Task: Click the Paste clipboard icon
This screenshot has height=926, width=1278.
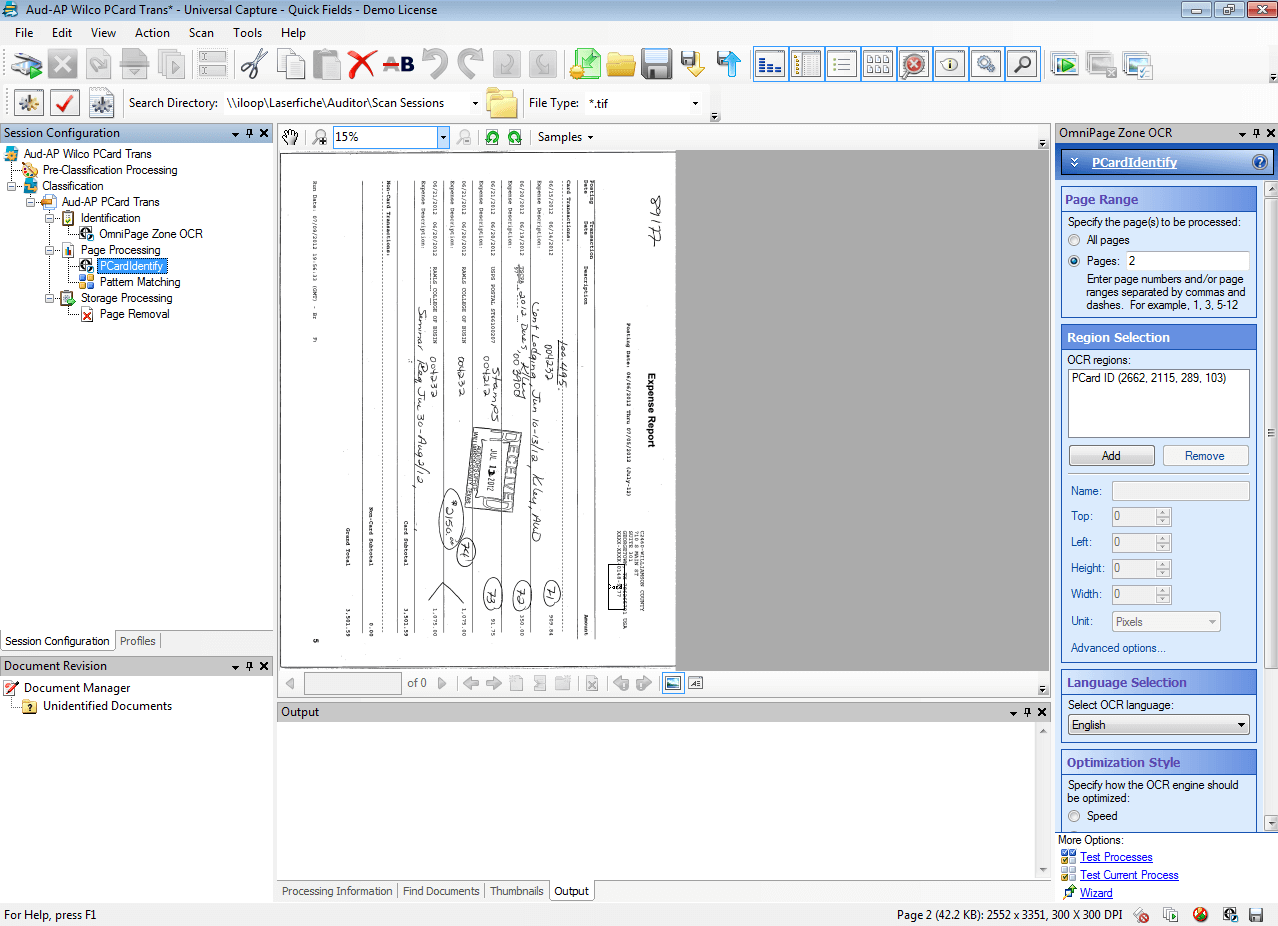Action: [x=326, y=65]
